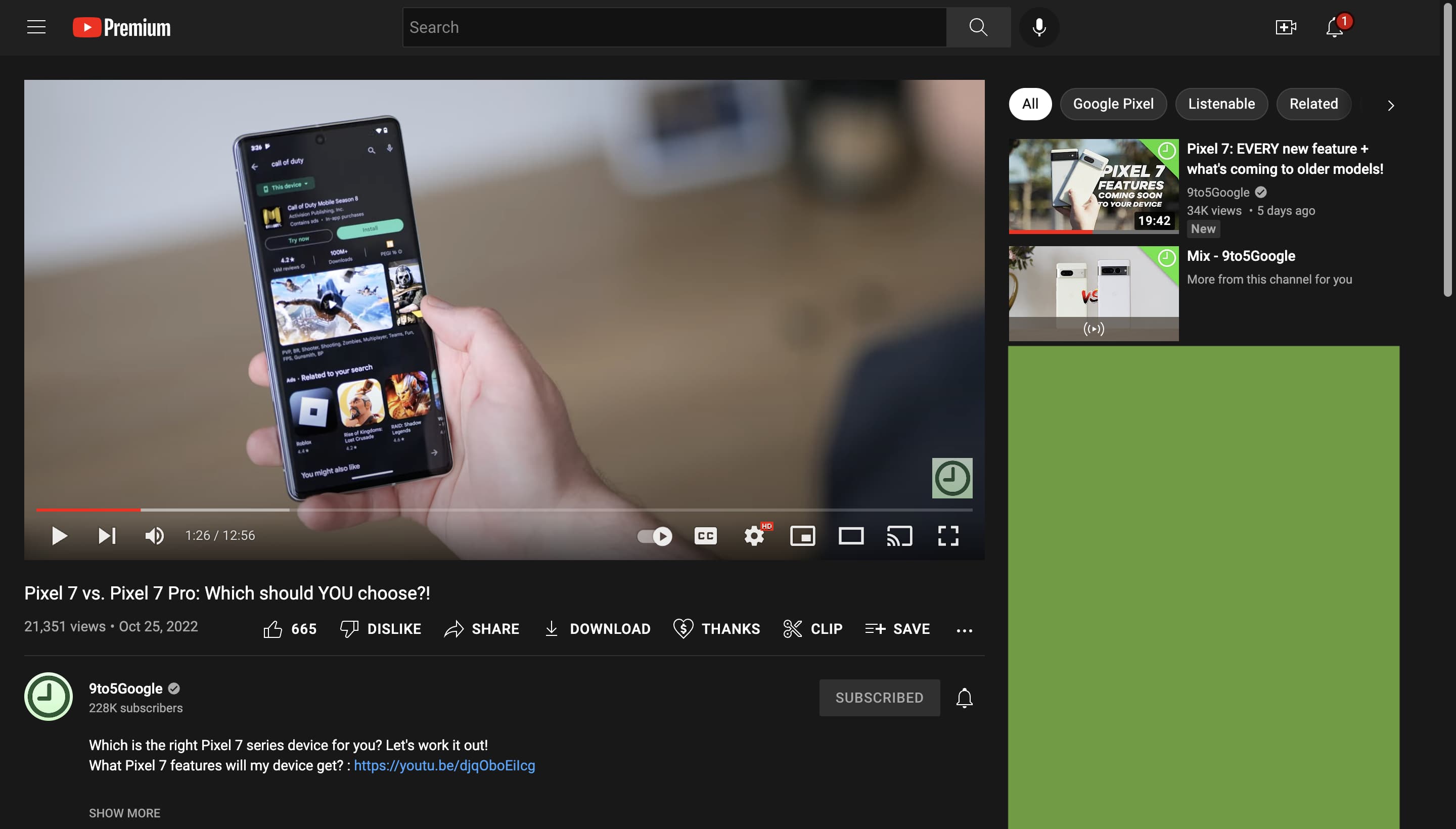Open the hamburger guide menu
The height and width of the screenshot is (829, 1456).
36,27
